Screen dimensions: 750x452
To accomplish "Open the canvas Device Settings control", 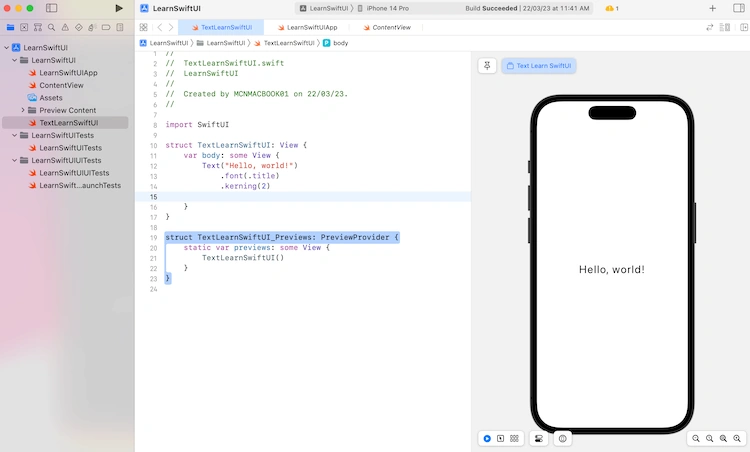I will (539, 438).
